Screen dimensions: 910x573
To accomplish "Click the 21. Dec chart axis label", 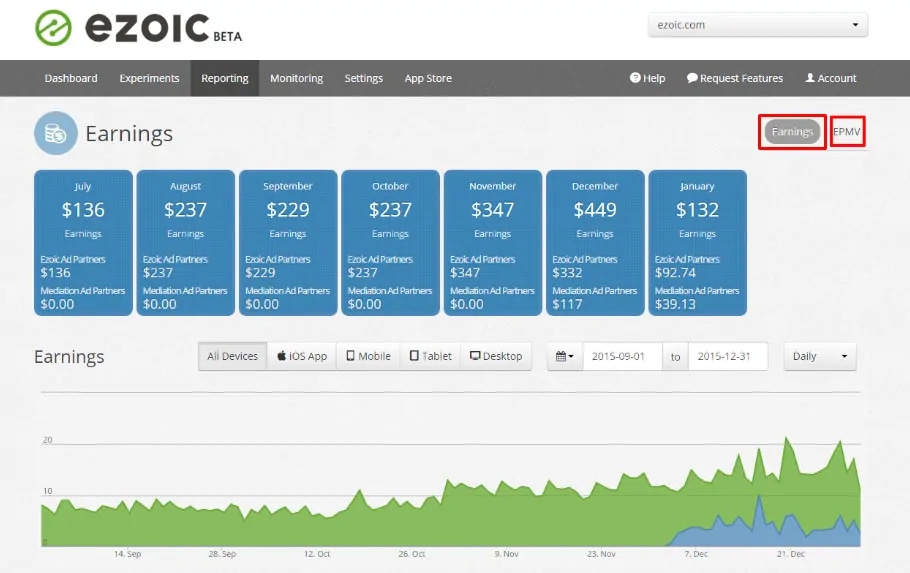I will click(791, 554).
